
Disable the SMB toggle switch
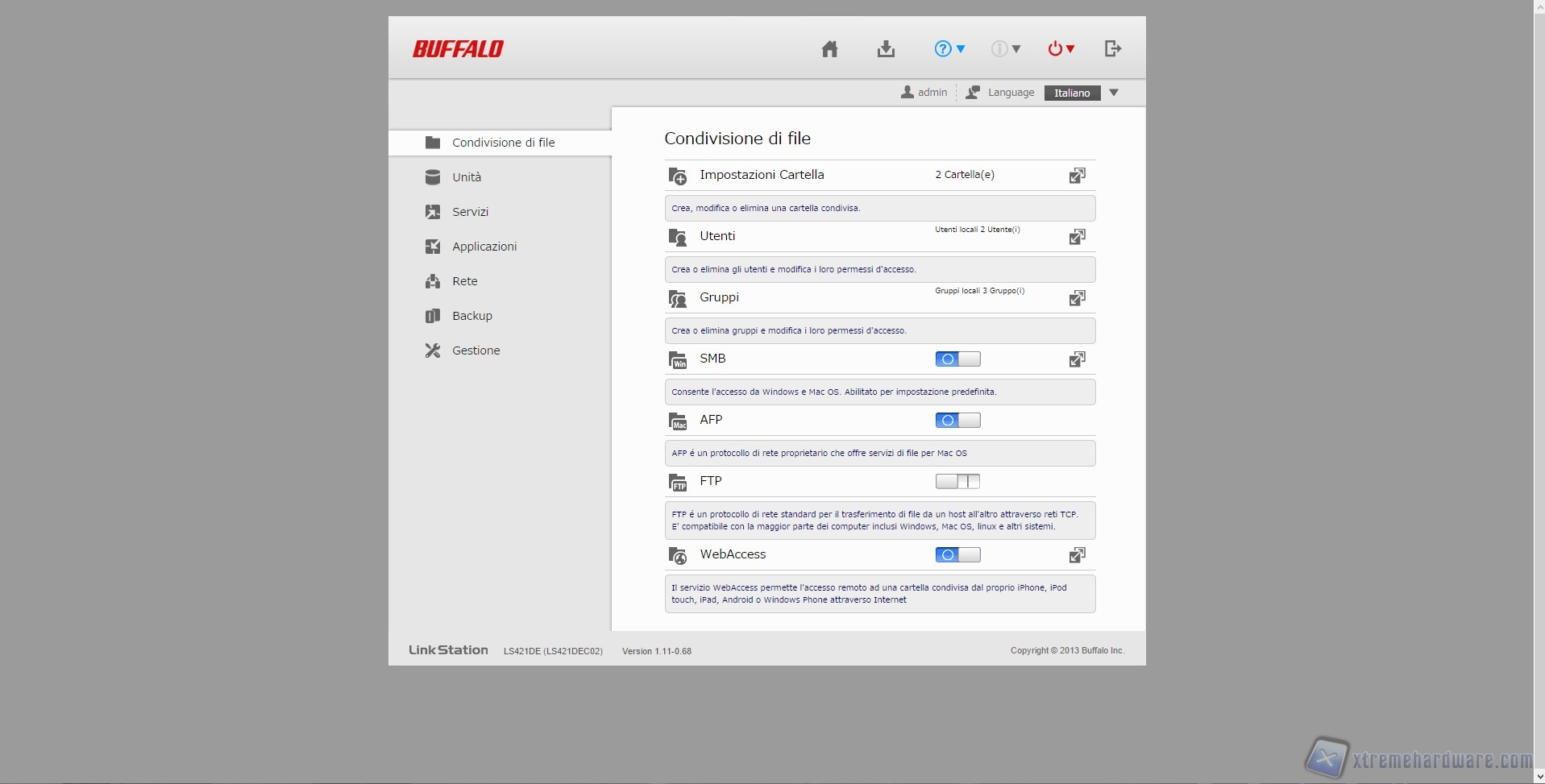(957, 359)
